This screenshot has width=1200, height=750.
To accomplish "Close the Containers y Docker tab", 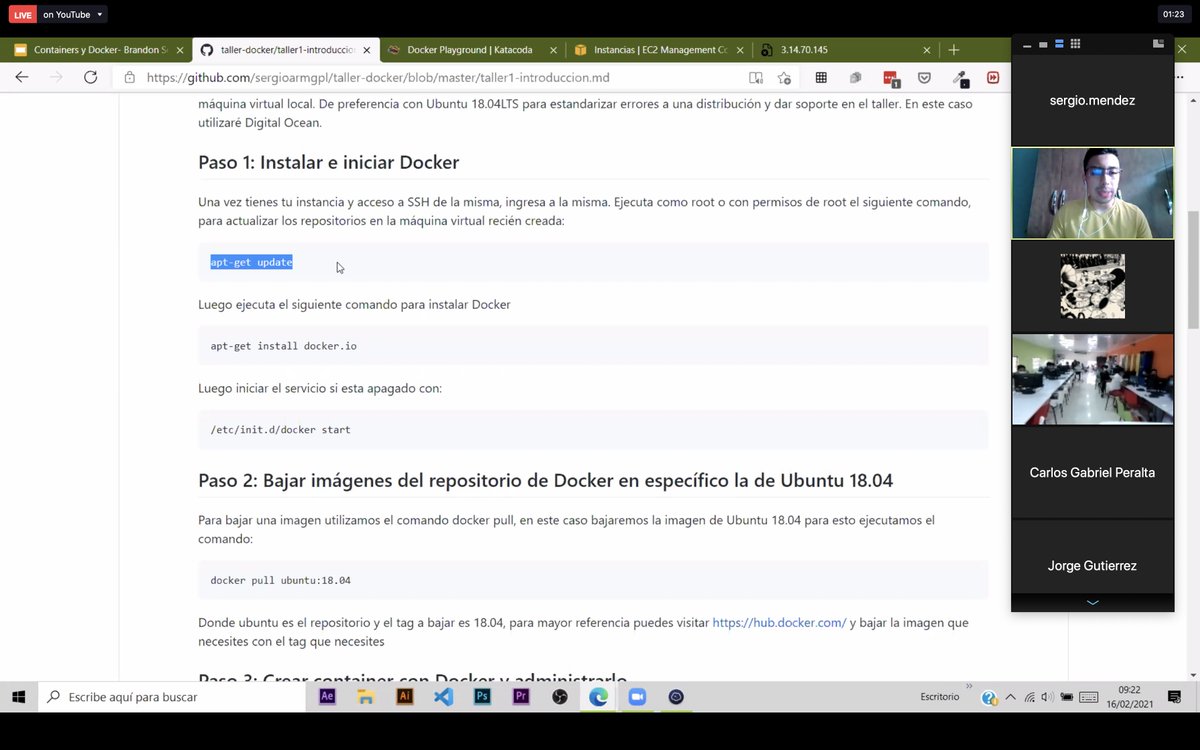I will click(x=179, y=49).
